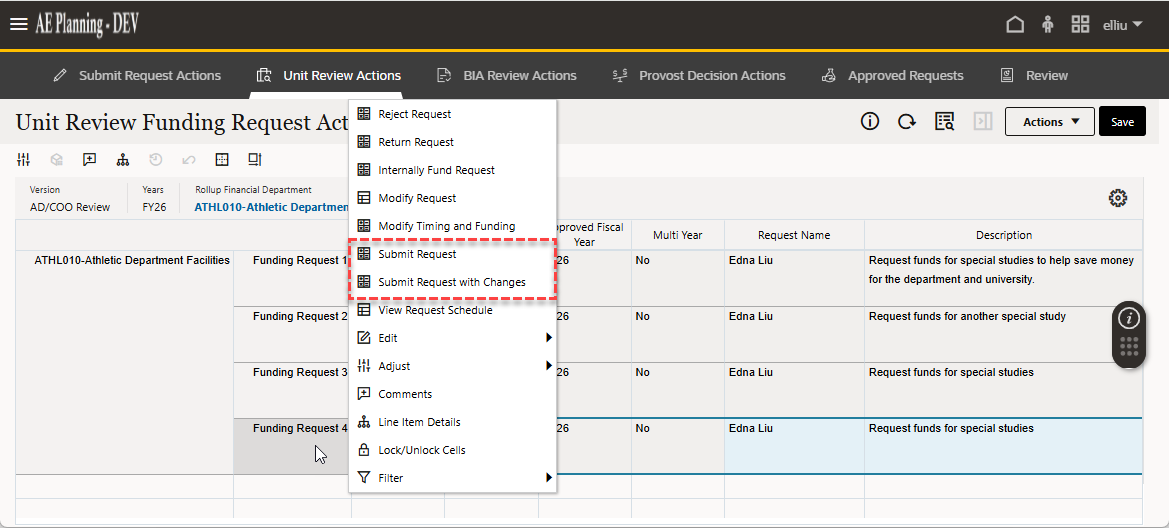Screen dimensions: 1169x528
Task: Switch to Review tab
Action: point(1034,75)
